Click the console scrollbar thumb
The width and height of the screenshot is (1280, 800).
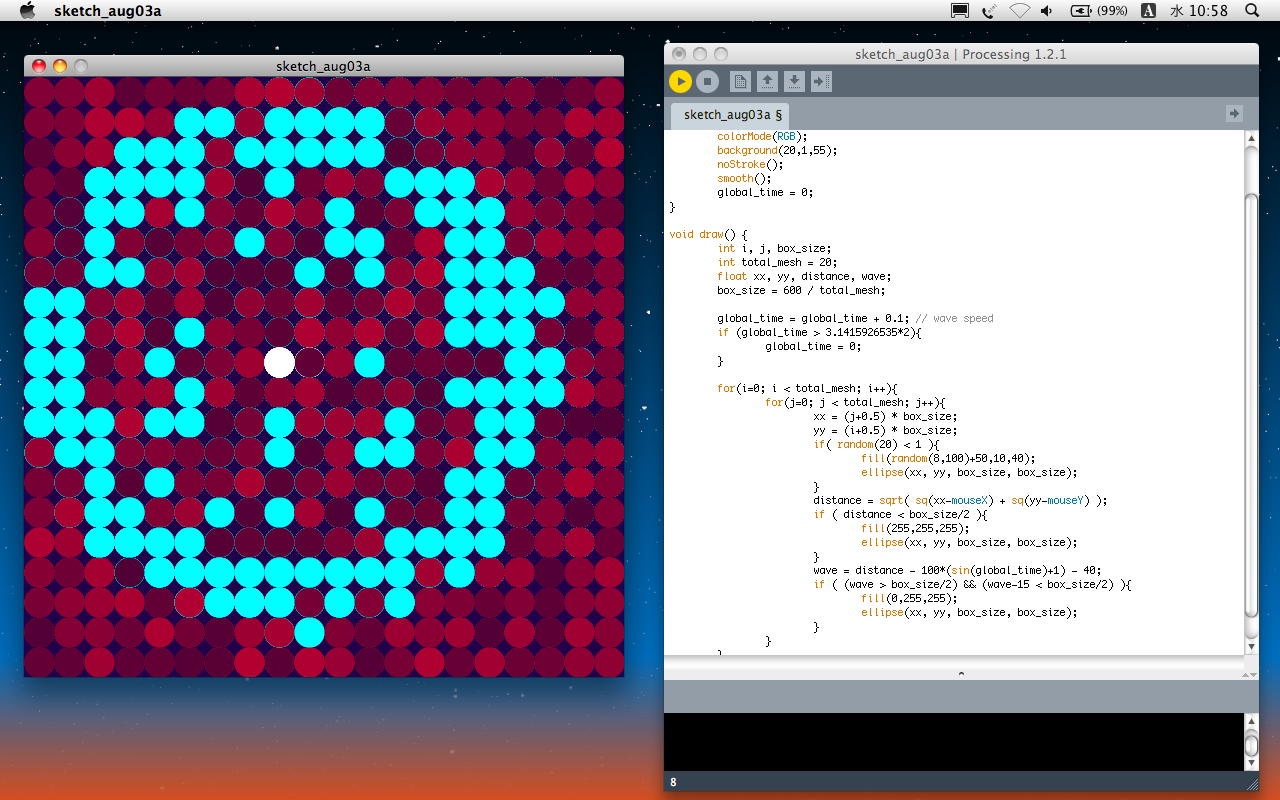coord(1251,745)
